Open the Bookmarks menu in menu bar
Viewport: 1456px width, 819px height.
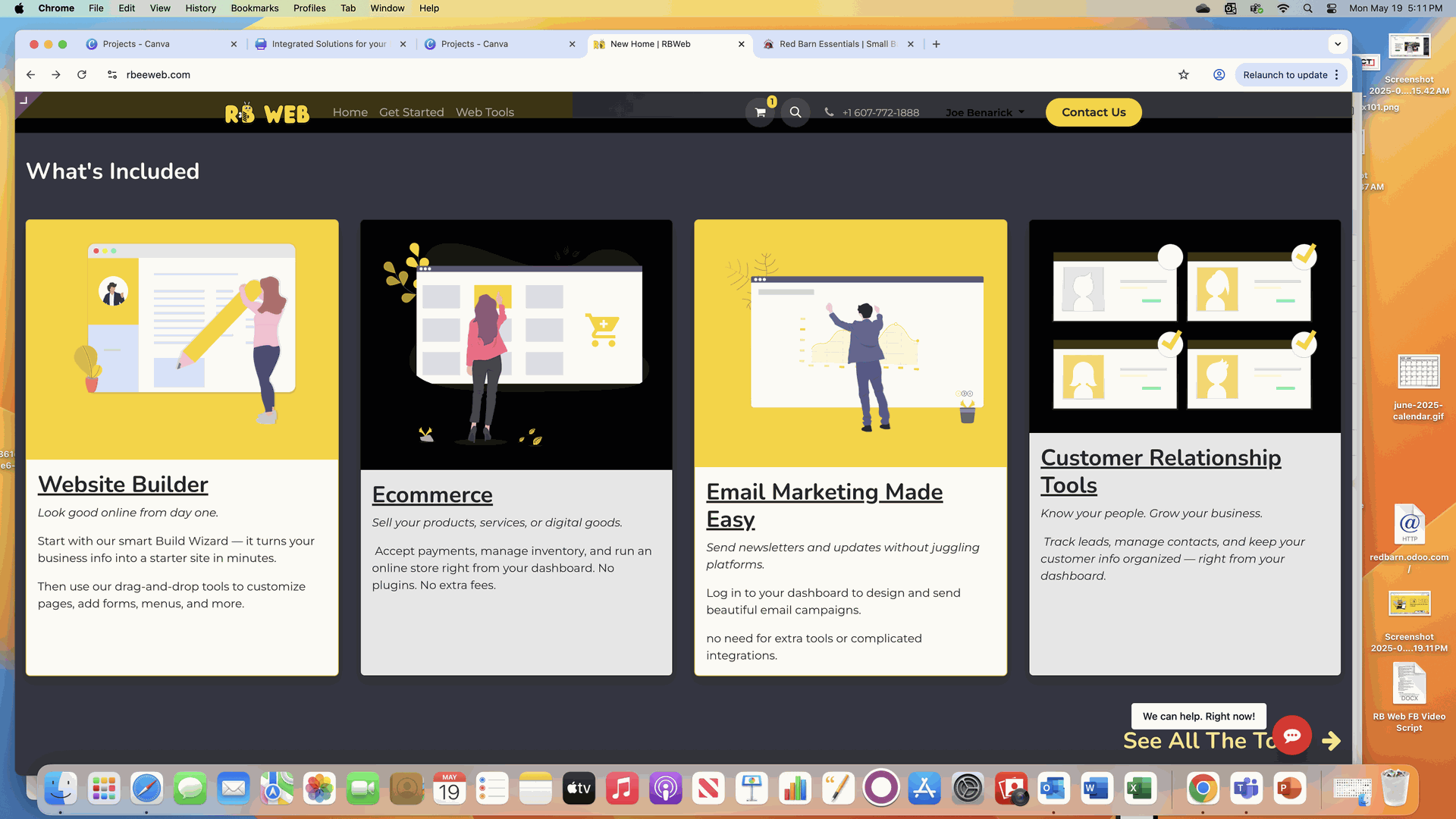click(x=254, y=8)
